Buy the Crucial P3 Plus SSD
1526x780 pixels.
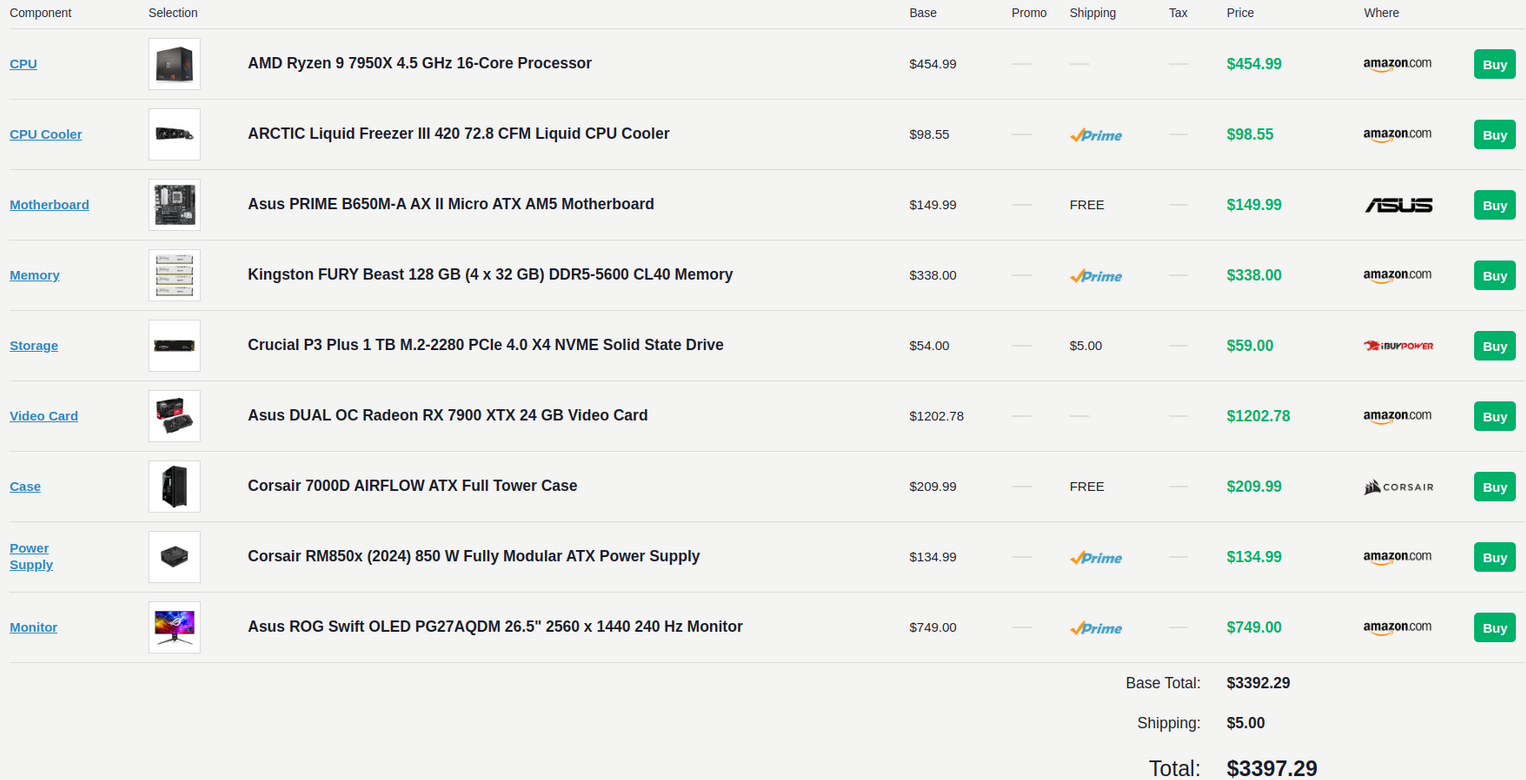[1494, 346]
